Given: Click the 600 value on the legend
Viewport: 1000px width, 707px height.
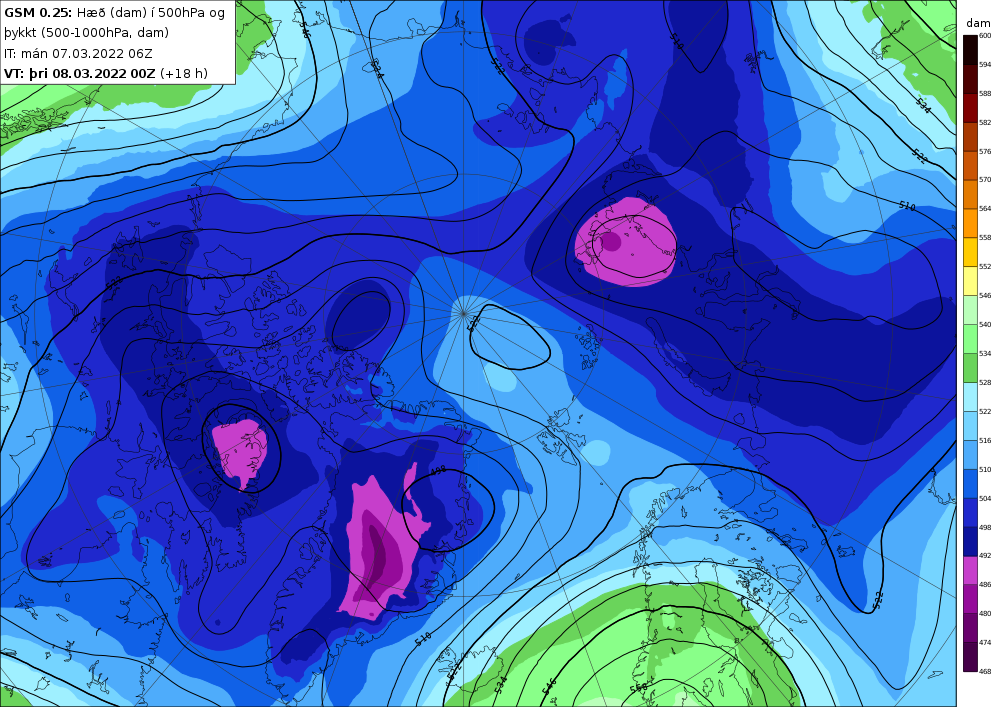Looking at the screenshot, I should [x=985, y=36].
